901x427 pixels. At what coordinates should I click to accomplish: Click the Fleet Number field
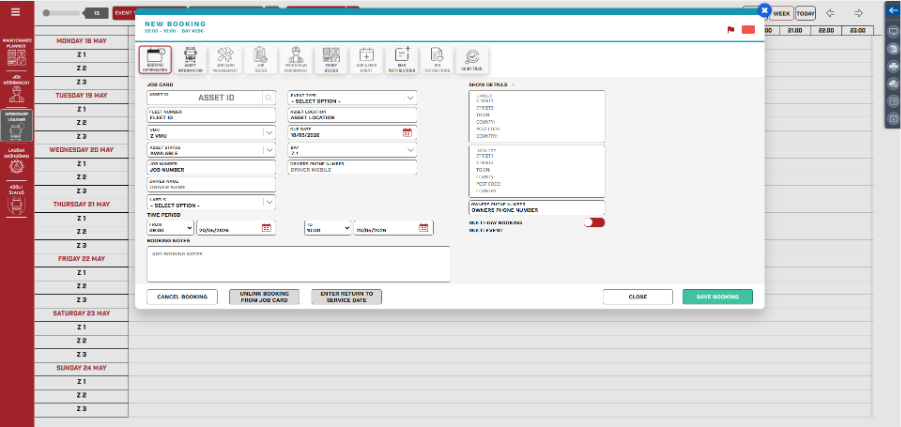pos(211,115)
